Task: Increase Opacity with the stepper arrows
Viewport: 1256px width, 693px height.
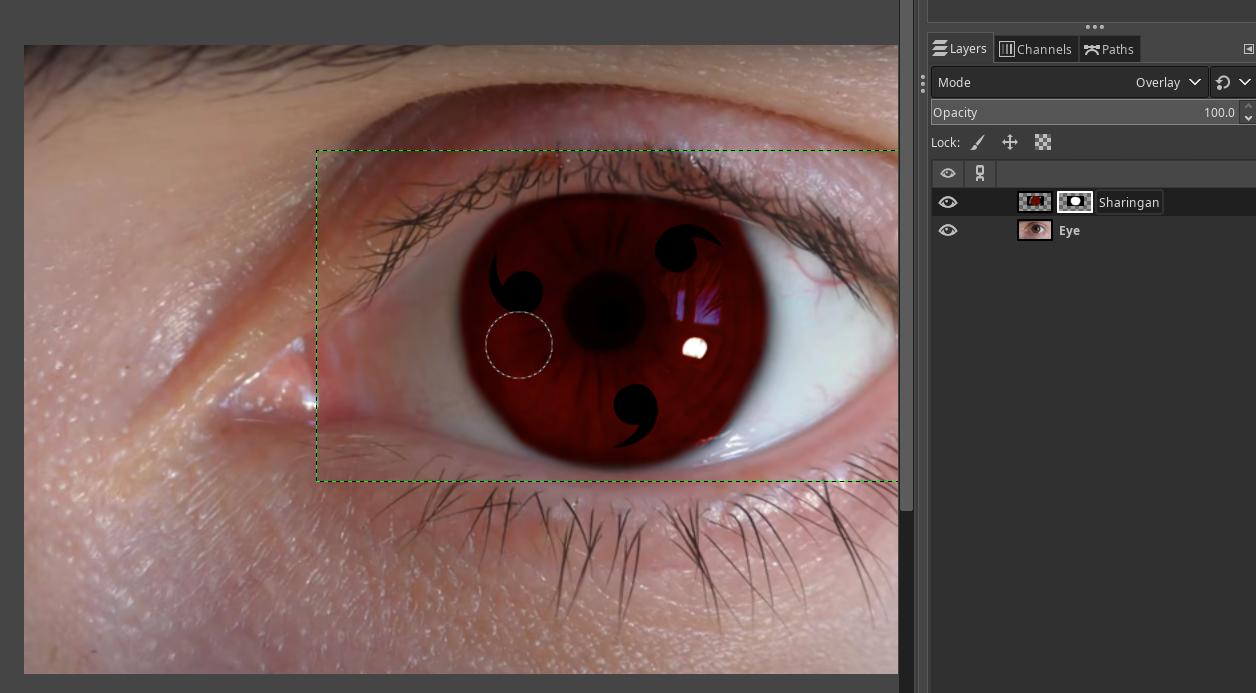Action: (1247, 106)
